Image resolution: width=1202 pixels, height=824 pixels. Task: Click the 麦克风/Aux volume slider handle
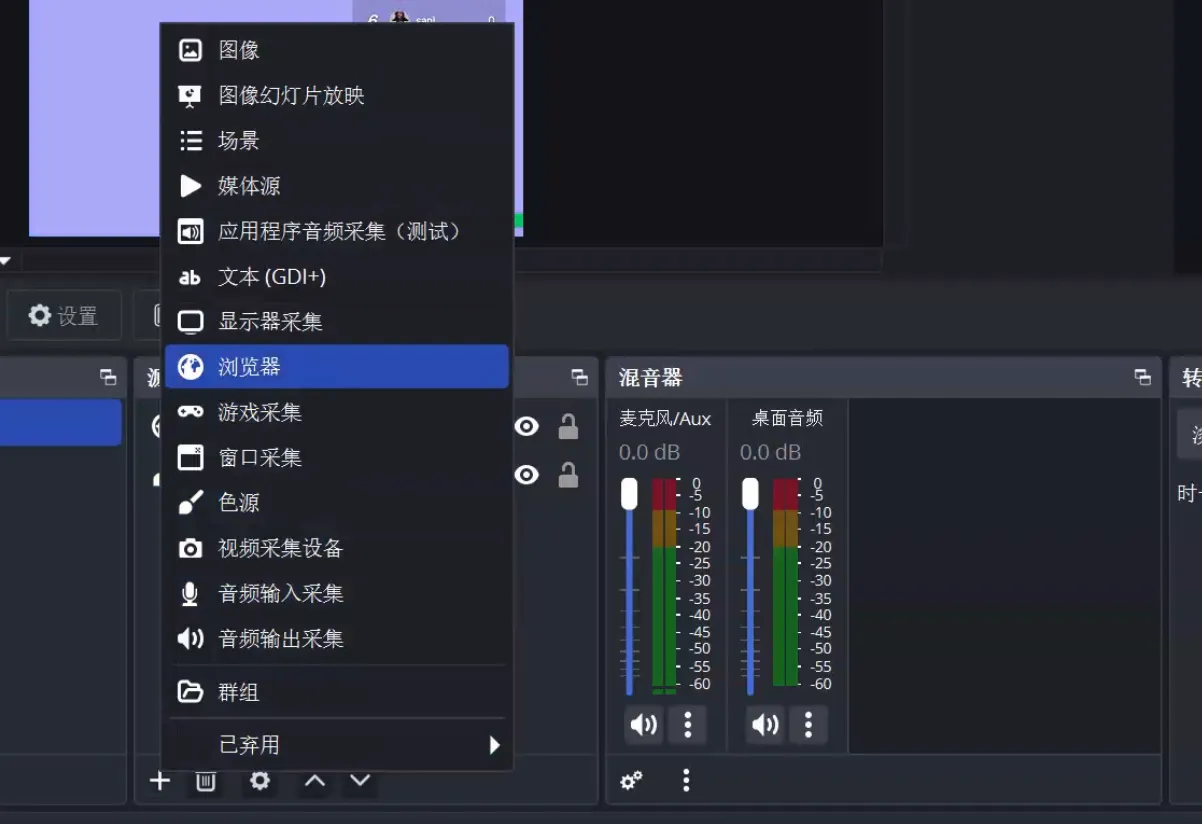point(629,493)
